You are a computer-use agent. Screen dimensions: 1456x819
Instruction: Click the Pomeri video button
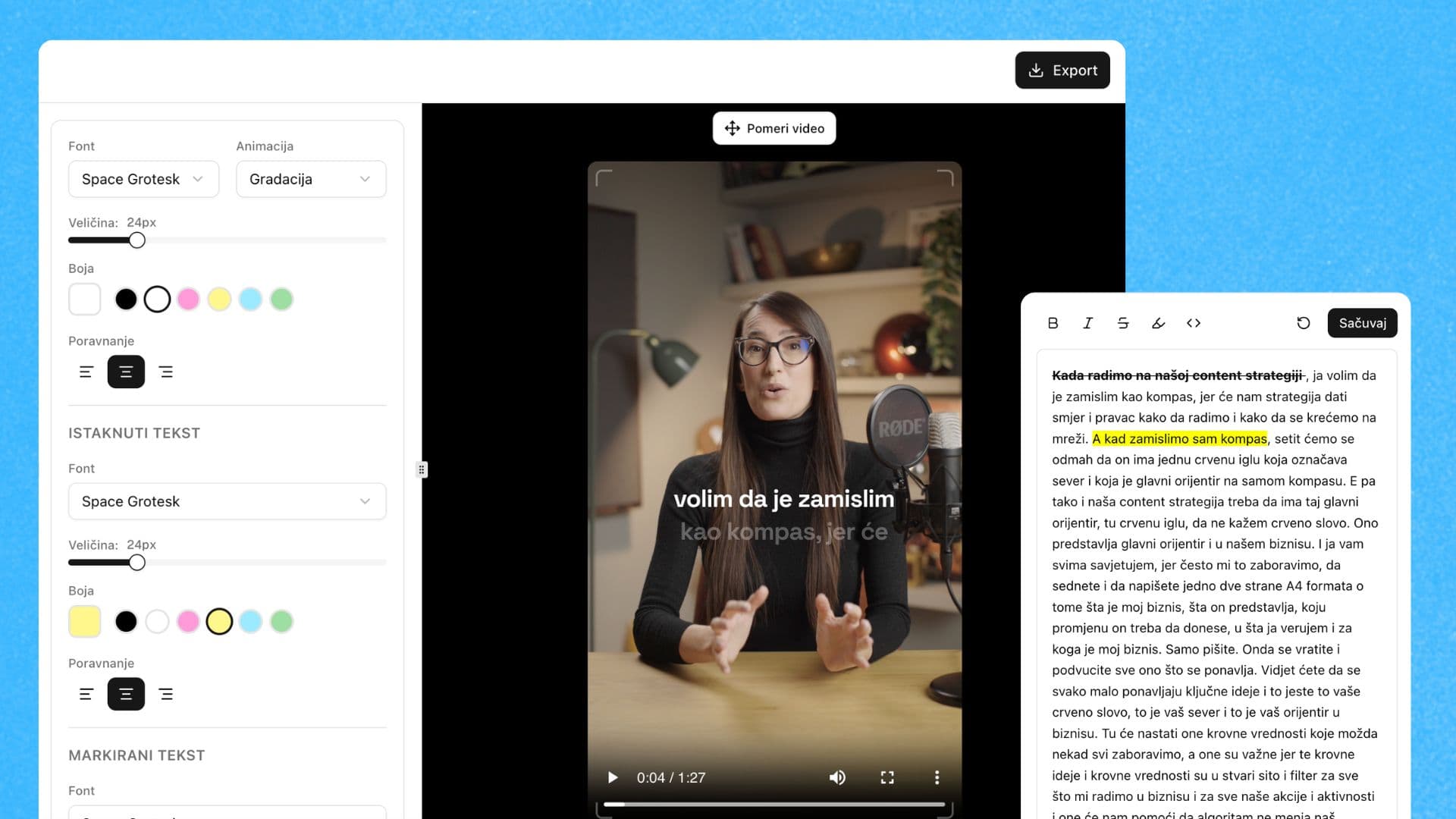pyautogui.click(x=774, y=128)
